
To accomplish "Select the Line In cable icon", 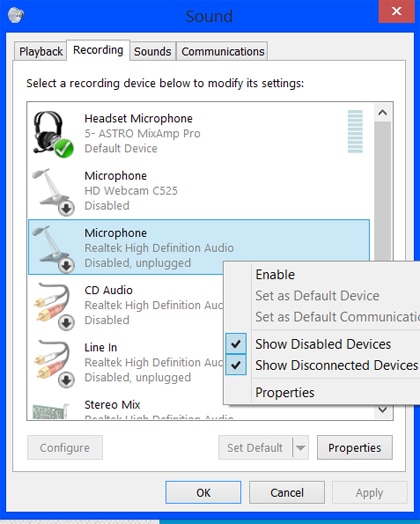I will (53, 363).
